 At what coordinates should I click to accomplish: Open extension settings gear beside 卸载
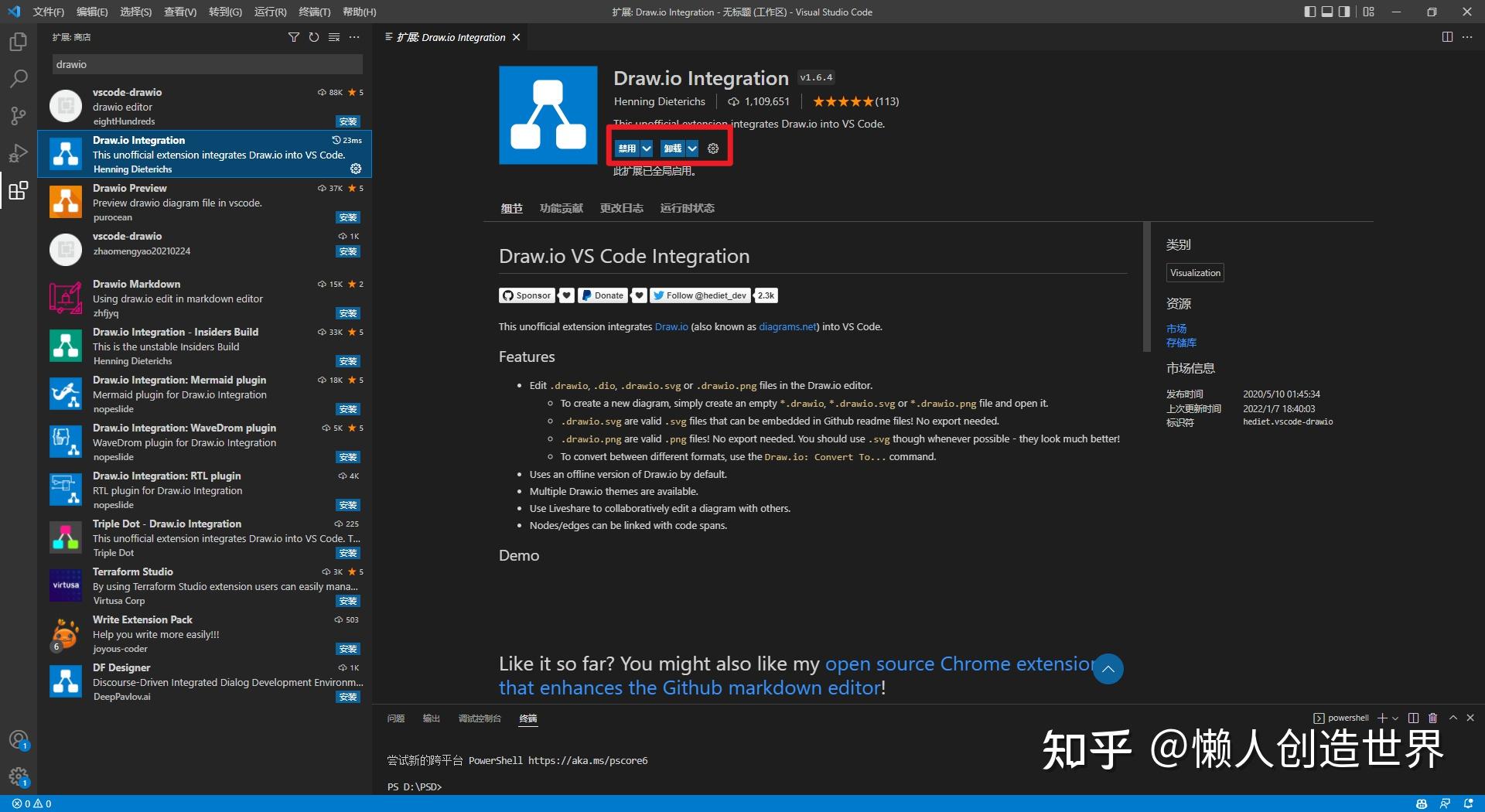tap(713, 148)
